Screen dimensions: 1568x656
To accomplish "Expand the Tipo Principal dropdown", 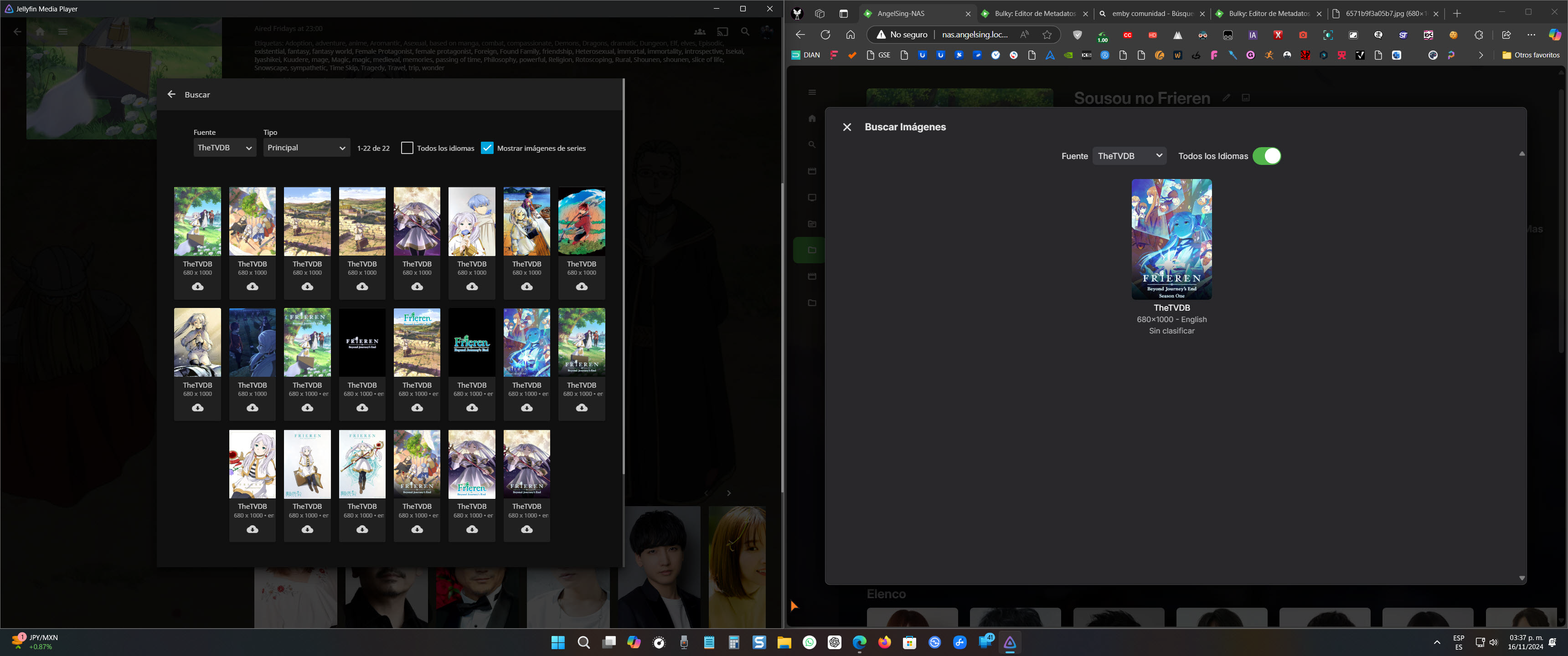I will tap(306, 148).
